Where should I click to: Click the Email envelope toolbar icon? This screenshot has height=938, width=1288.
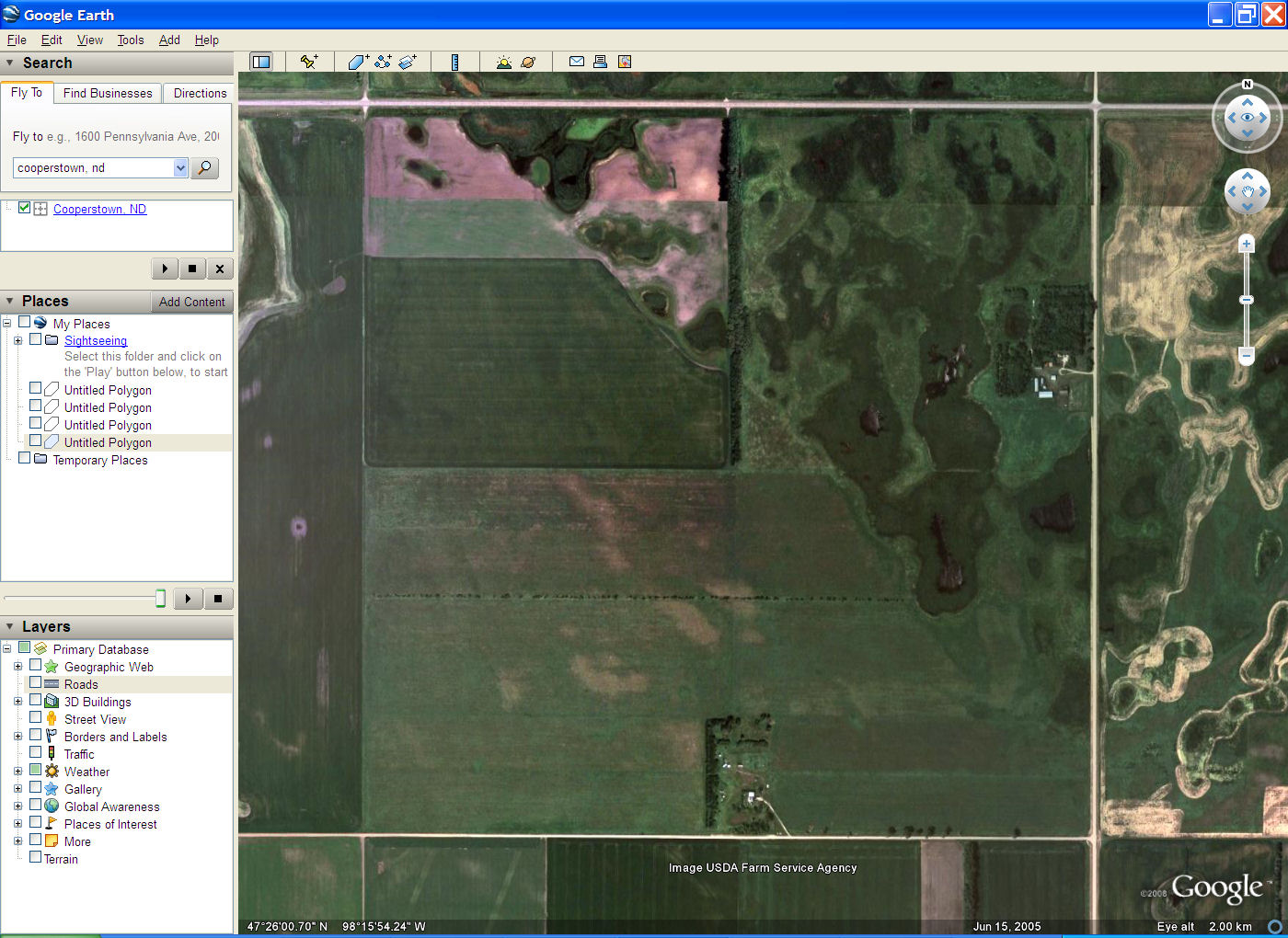pyautogui.click(x=577, y=62)
